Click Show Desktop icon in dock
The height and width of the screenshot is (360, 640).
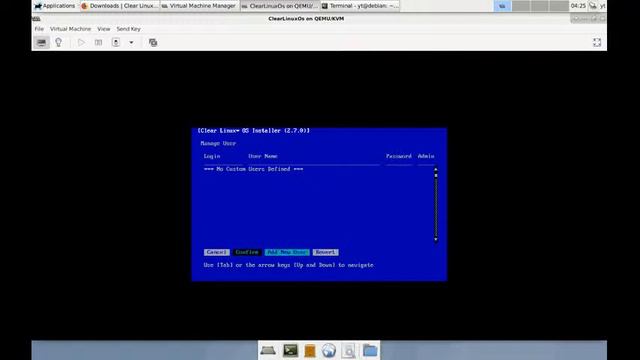point(268,351)
